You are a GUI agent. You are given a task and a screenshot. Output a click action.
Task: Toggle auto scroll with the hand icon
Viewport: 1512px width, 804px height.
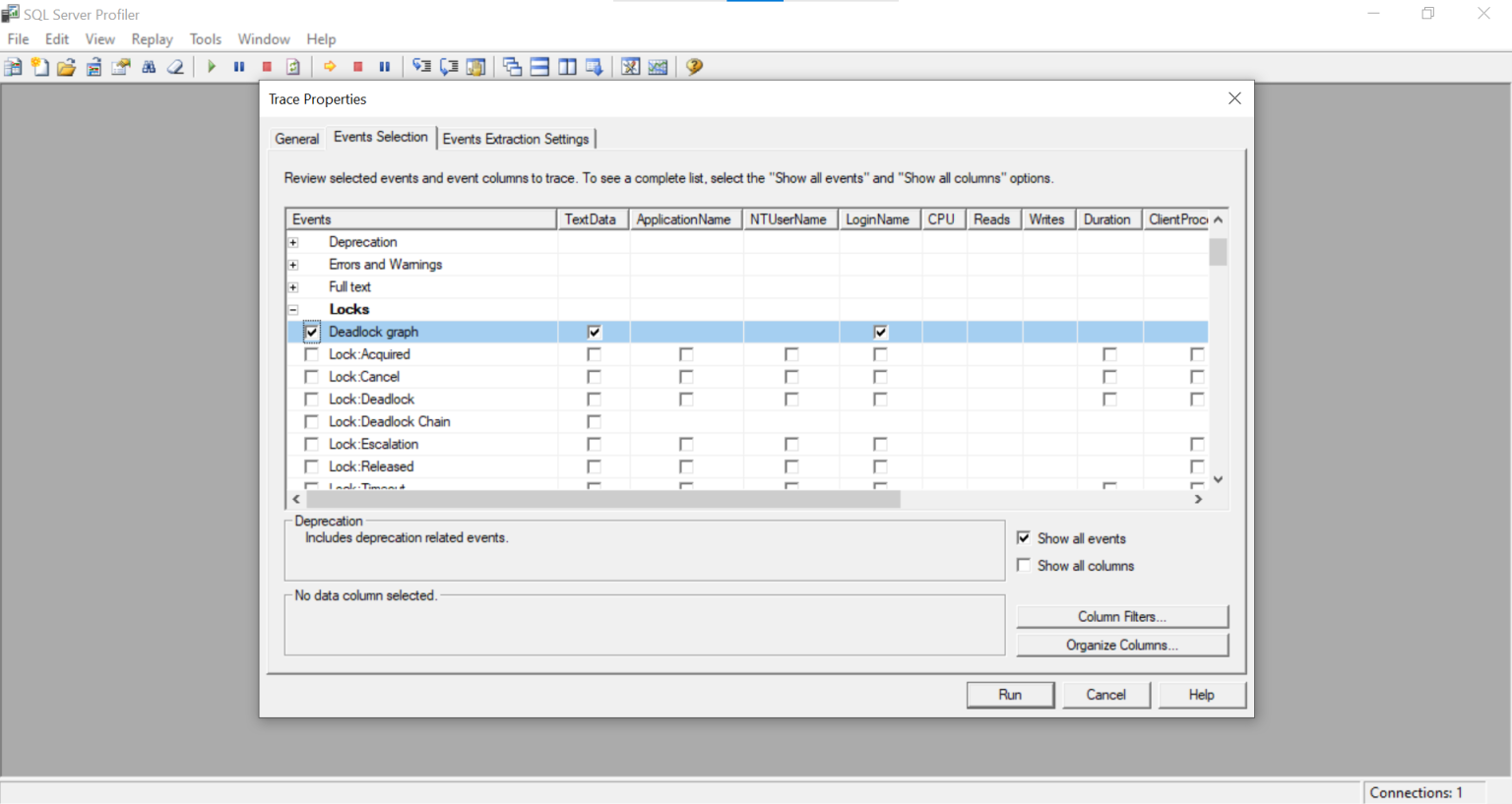click(x=475, y=66)
